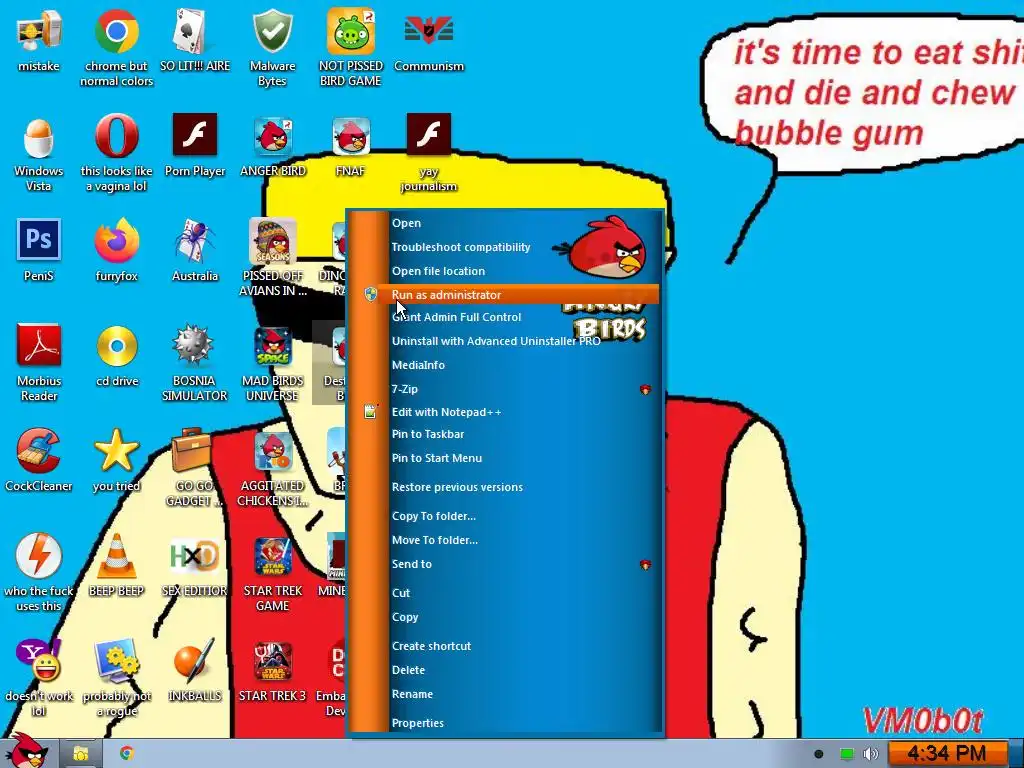The width and height of the screenshot is (1024, 768).
Task: Open the Angry Birds Start button
Action: point(27,751)
